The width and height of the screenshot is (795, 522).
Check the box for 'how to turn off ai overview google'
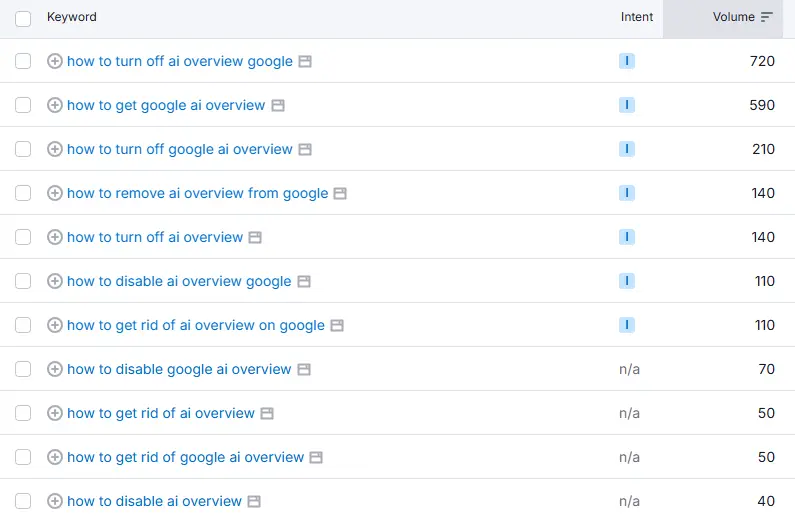(x=23, y=61)
